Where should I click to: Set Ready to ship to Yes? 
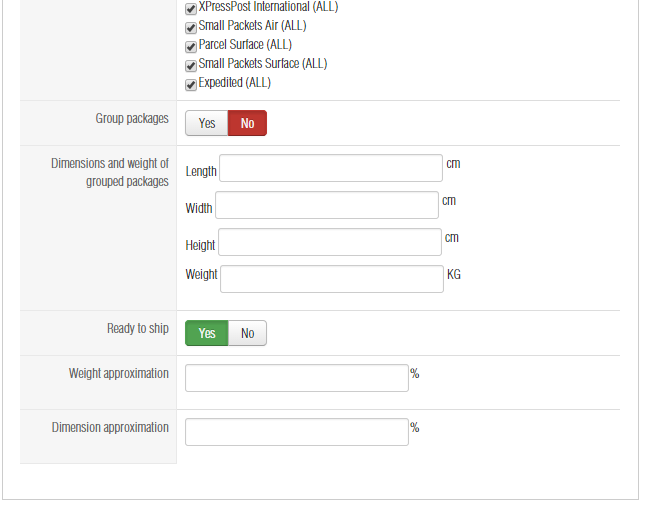pyautogui.click(x=207, y=333)
